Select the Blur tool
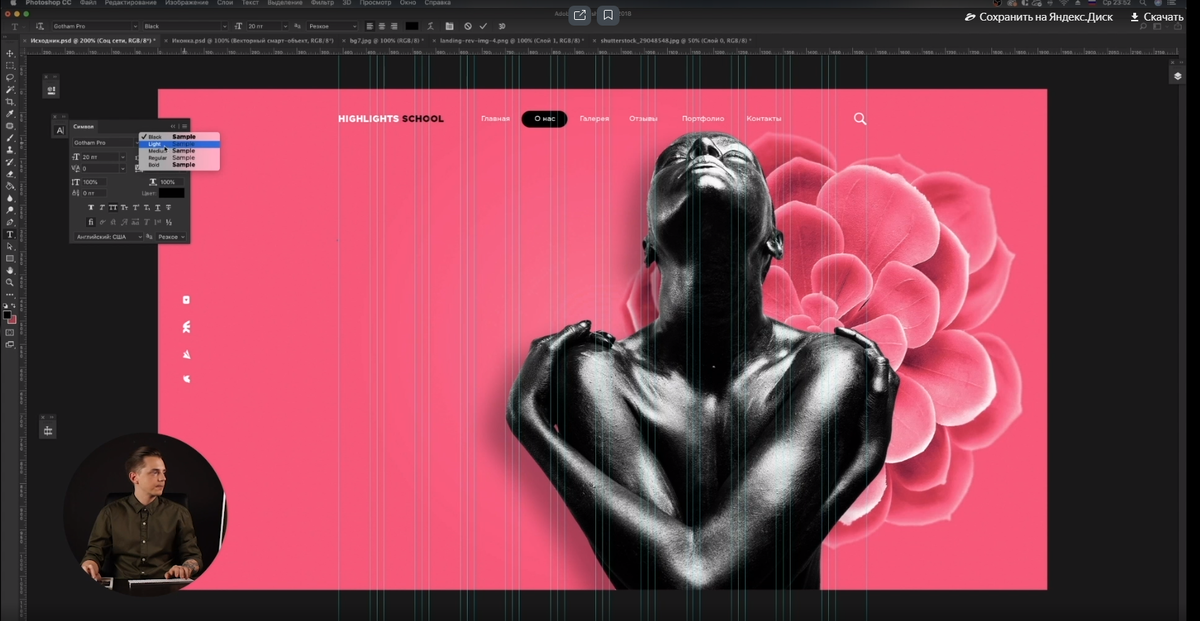Viewport: 1200px width, 621px height. (10, 198)
